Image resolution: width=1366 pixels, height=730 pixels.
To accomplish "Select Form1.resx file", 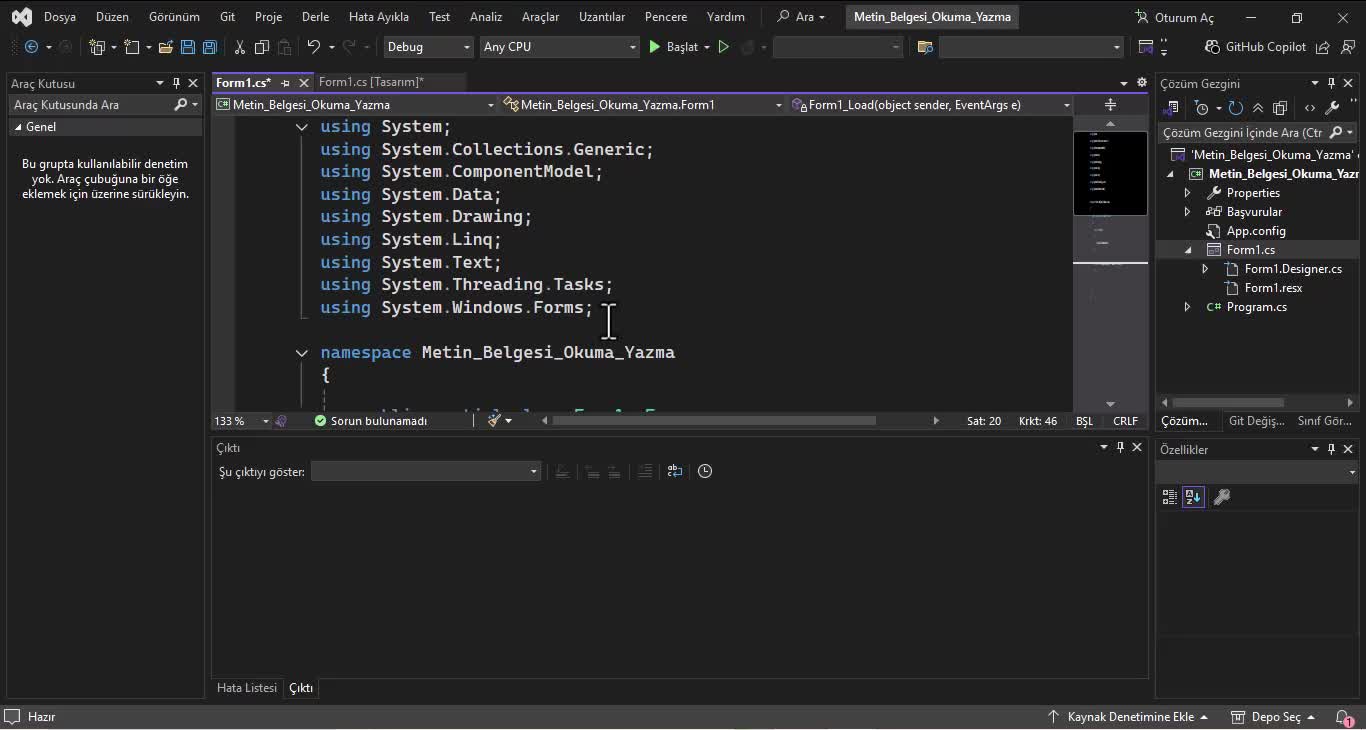I will [1273, 288].
